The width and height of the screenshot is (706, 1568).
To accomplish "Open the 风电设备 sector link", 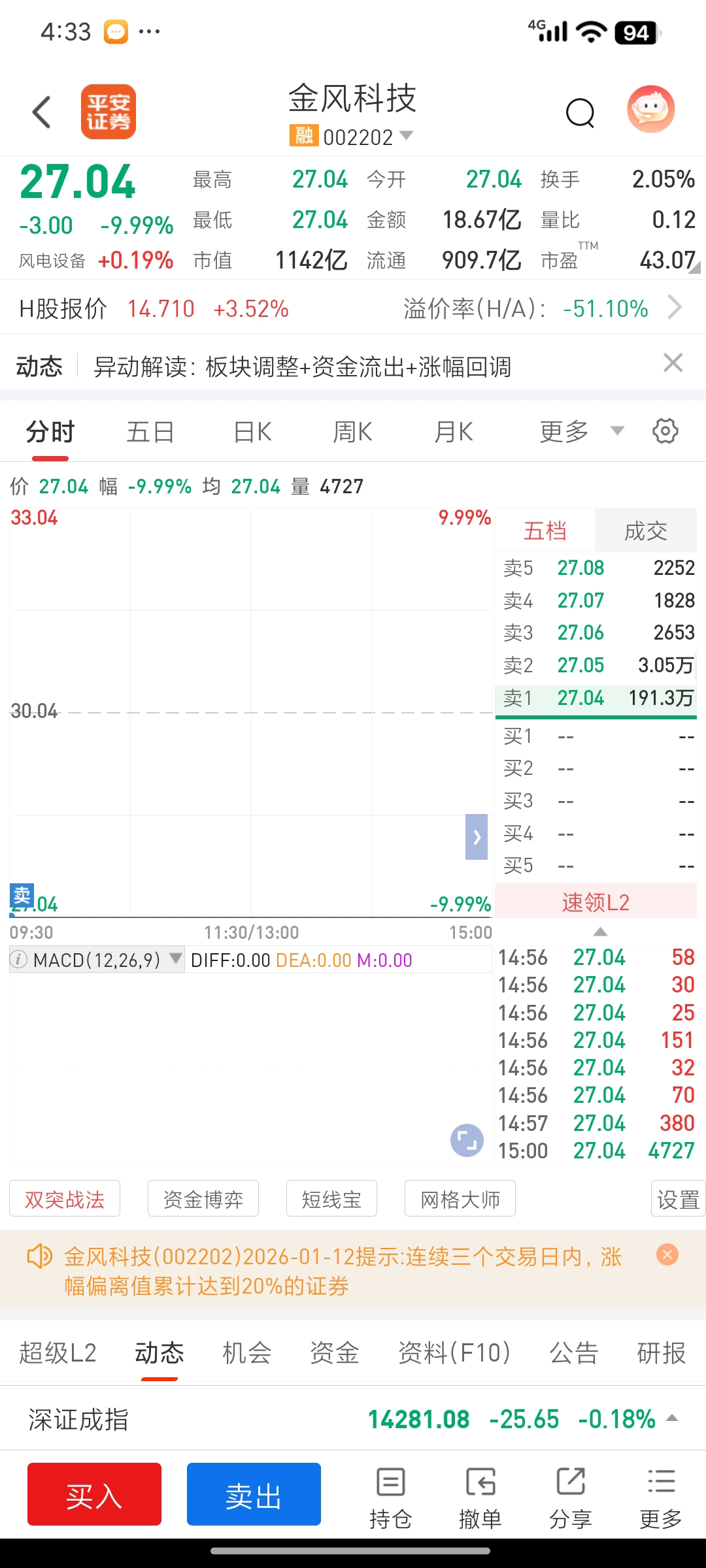I will click(52, 261).
